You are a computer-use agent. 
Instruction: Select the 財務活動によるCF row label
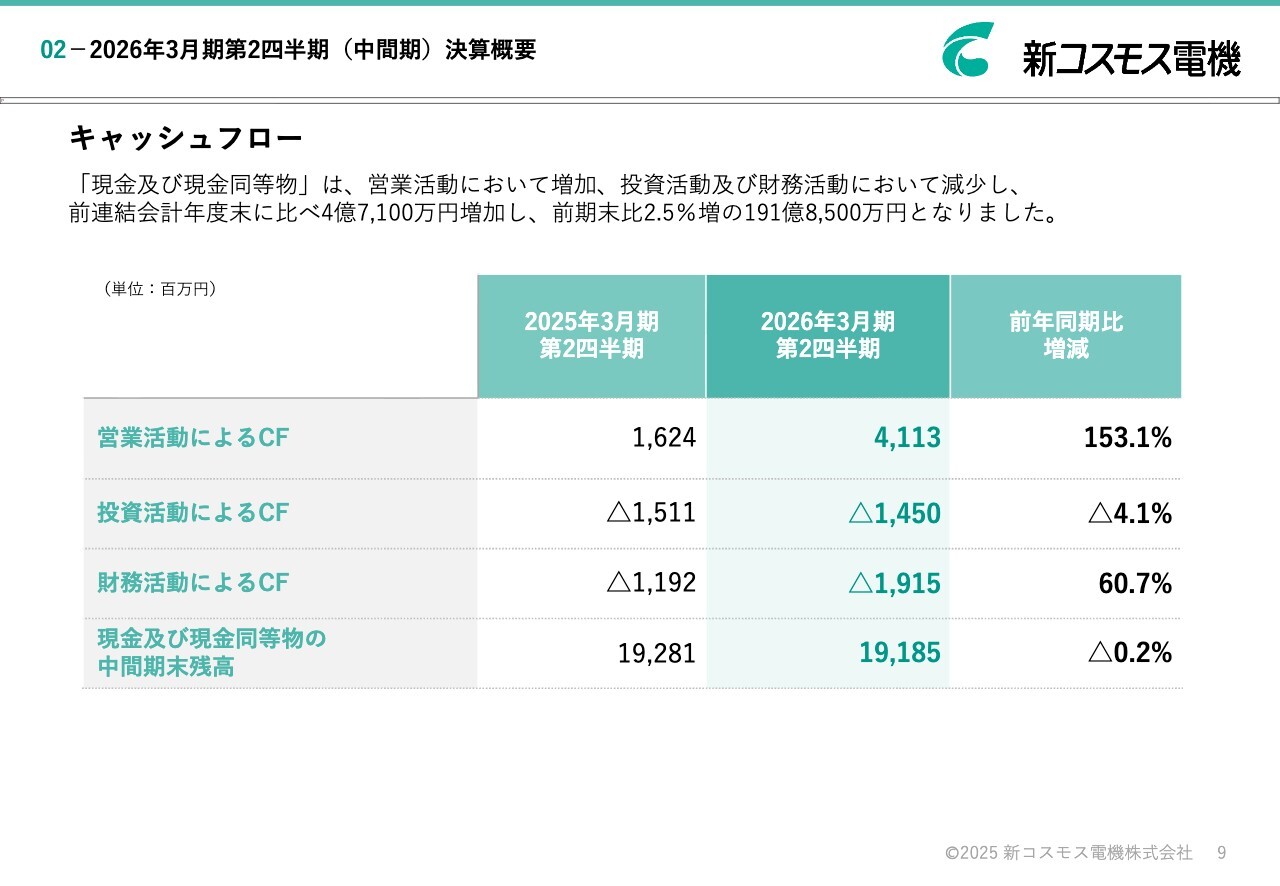(193, 583)
